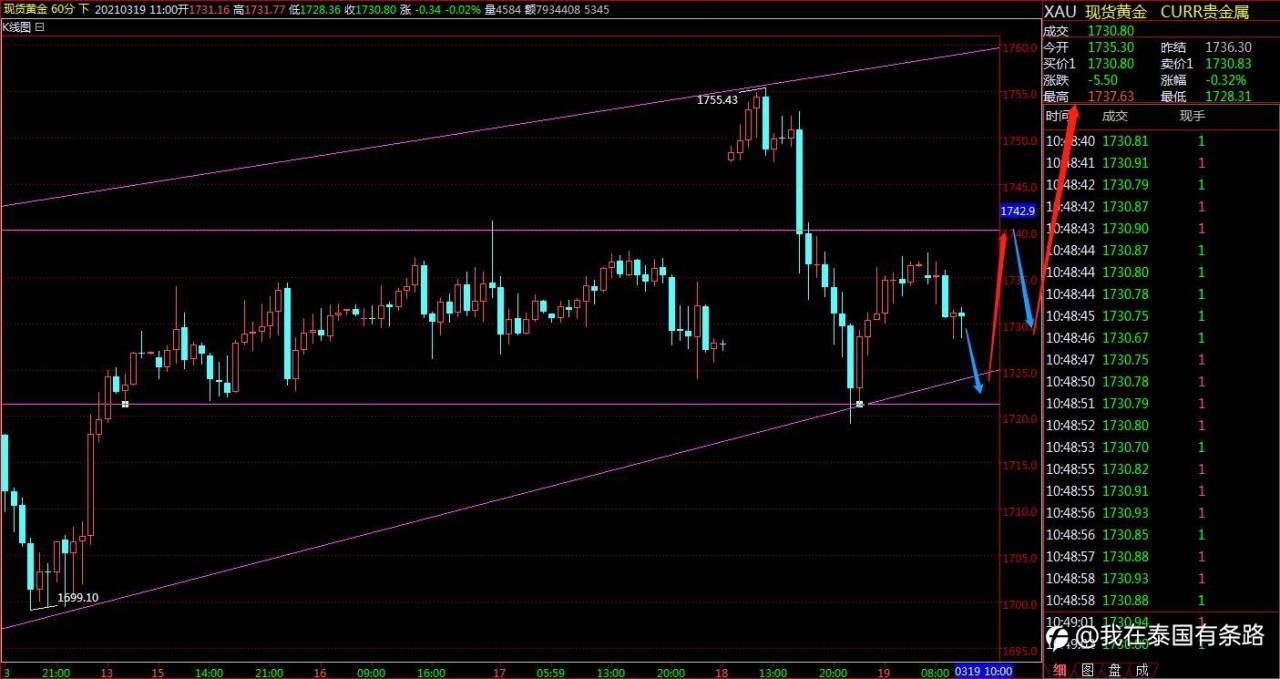
Task: Collapse the K线图 panel box icon
Action: point(39,28)
